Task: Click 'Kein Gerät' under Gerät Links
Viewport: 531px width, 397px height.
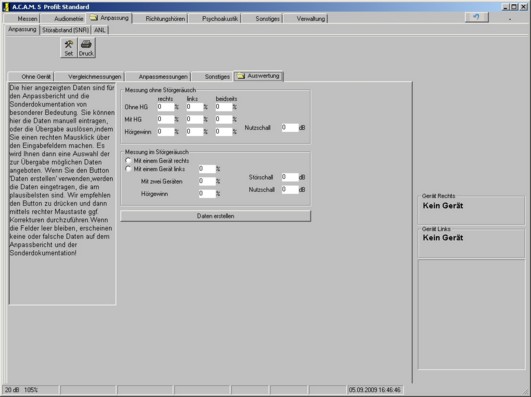Action: (x=443, y=238)
